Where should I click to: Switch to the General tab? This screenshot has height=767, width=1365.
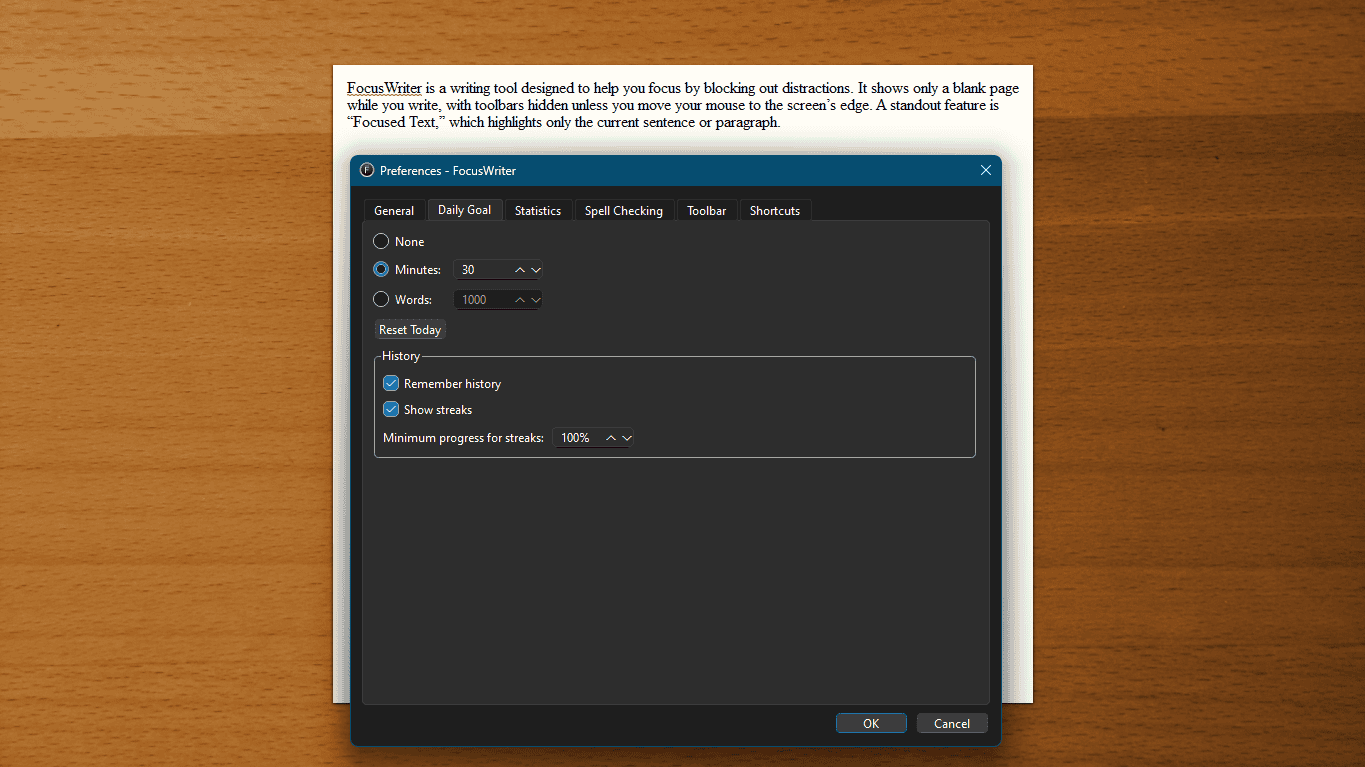[x=394, y=211]
